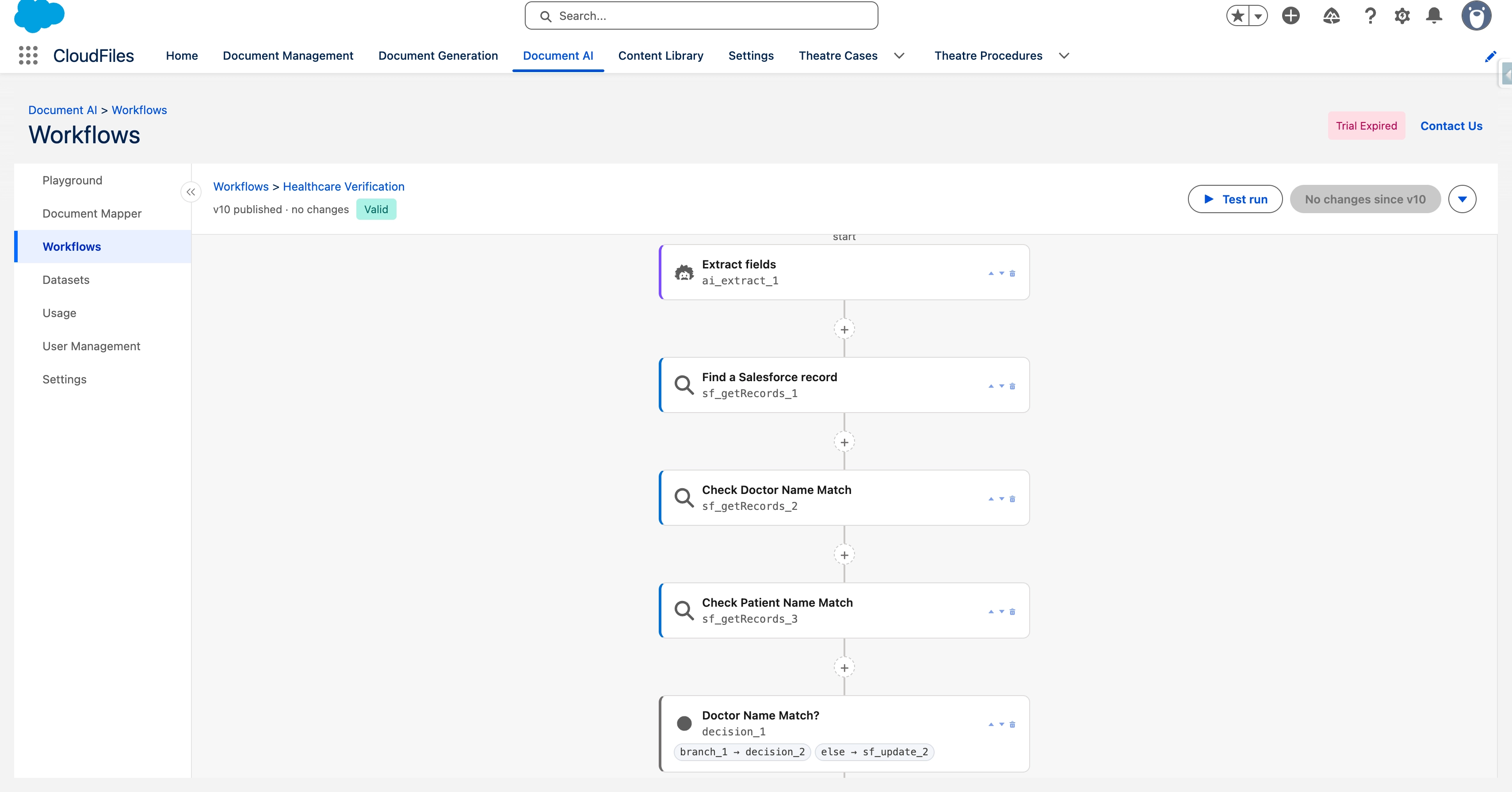Image resolution: width=1512 pixels, height=792 pixels.
Task: Open the Document Generation tab
Action: click(x=438, y=56)
